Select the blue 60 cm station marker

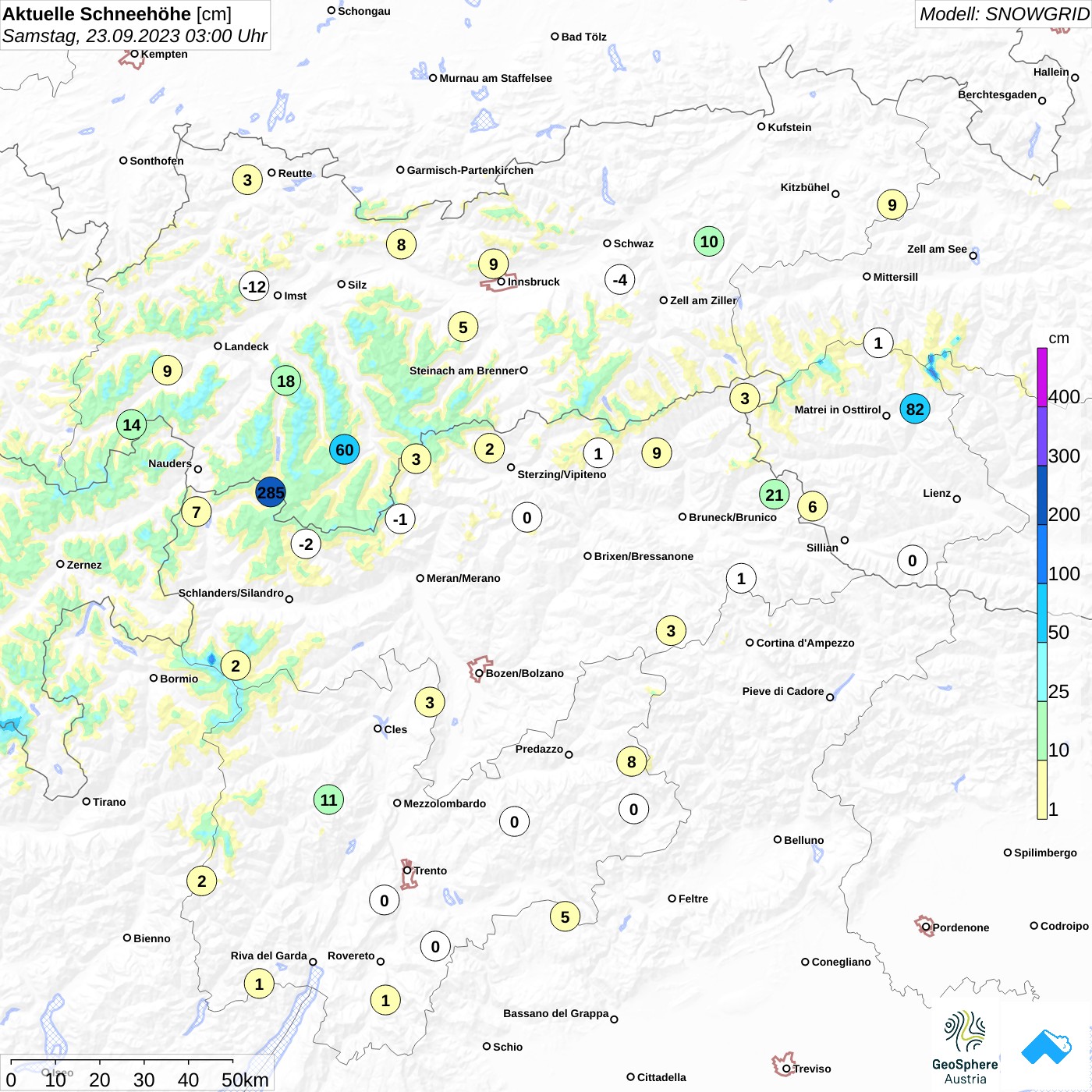(344, 449)
